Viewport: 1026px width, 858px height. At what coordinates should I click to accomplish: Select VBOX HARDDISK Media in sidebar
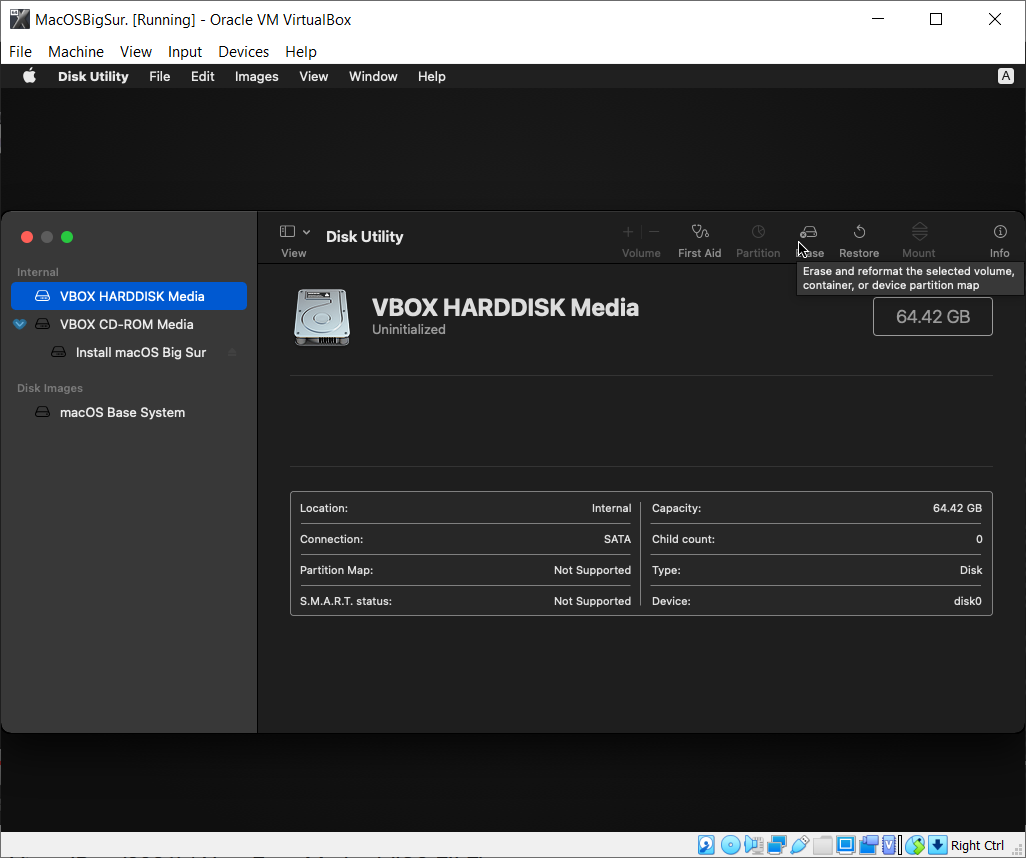129,296
